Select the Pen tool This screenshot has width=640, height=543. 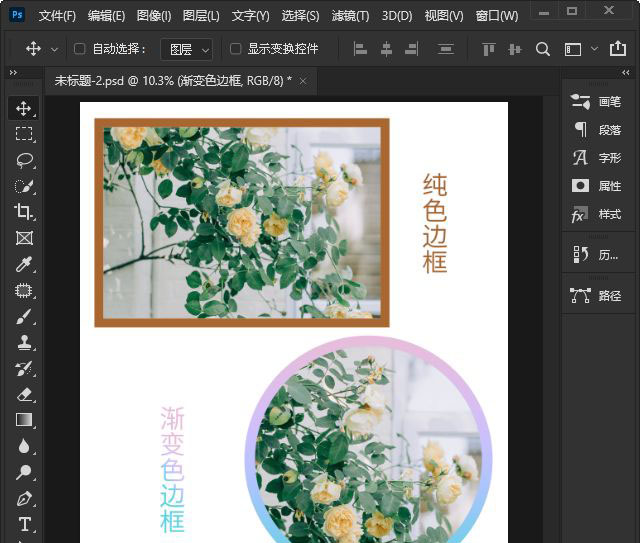coord(24,498)
